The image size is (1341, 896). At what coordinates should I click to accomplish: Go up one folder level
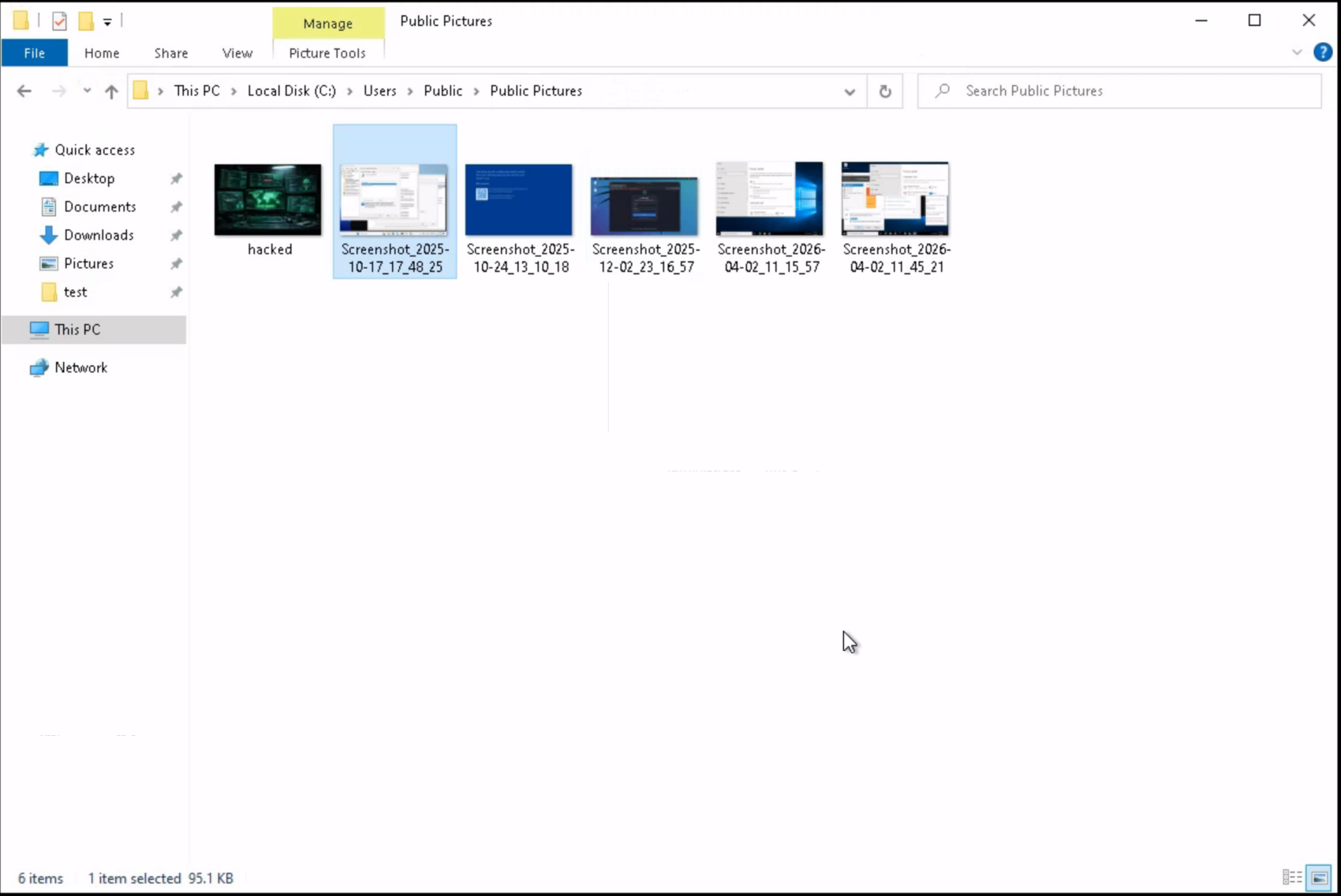[111, 91]
